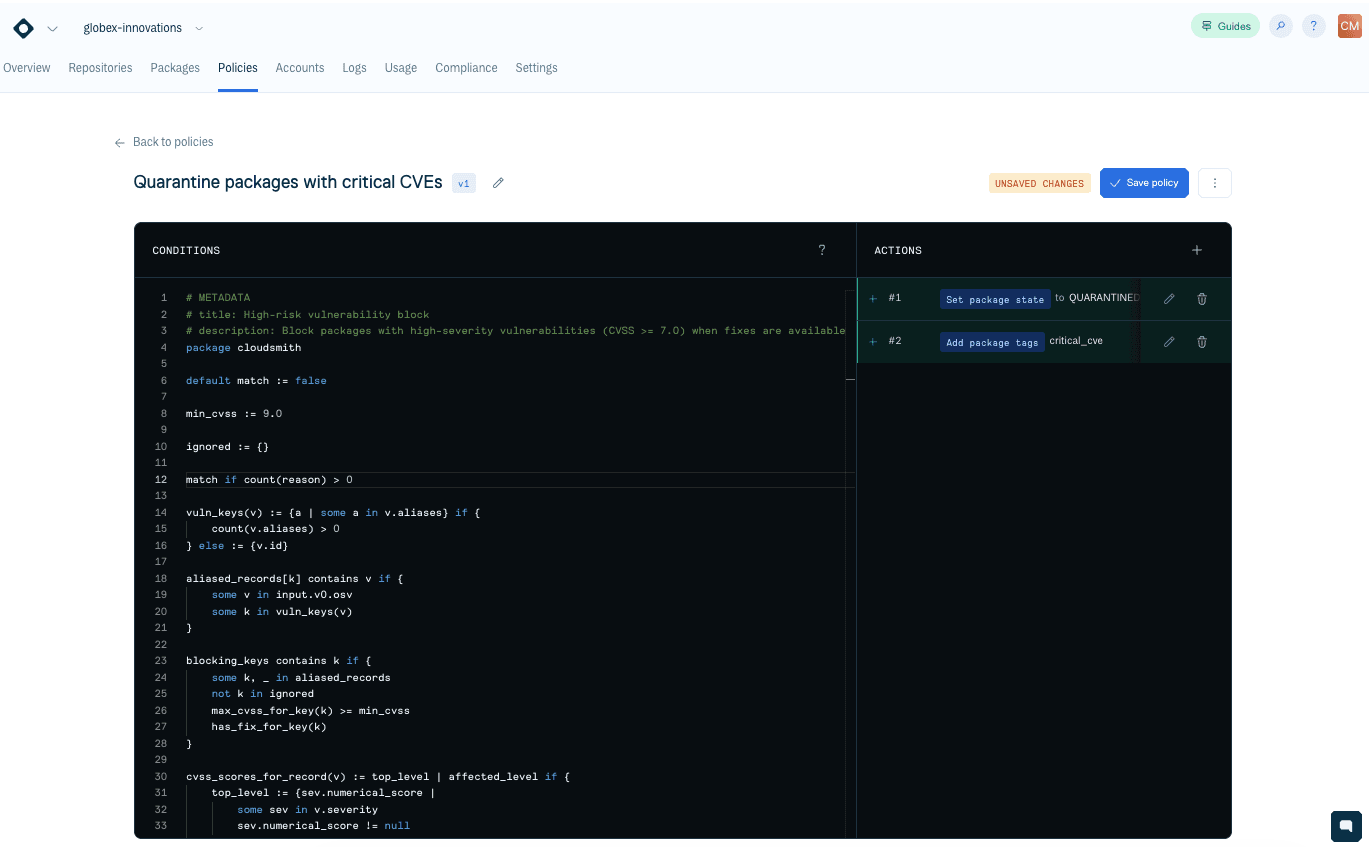1369x847 pixels.
Task: Click the Add package tags label
Action: pos(992,342)
